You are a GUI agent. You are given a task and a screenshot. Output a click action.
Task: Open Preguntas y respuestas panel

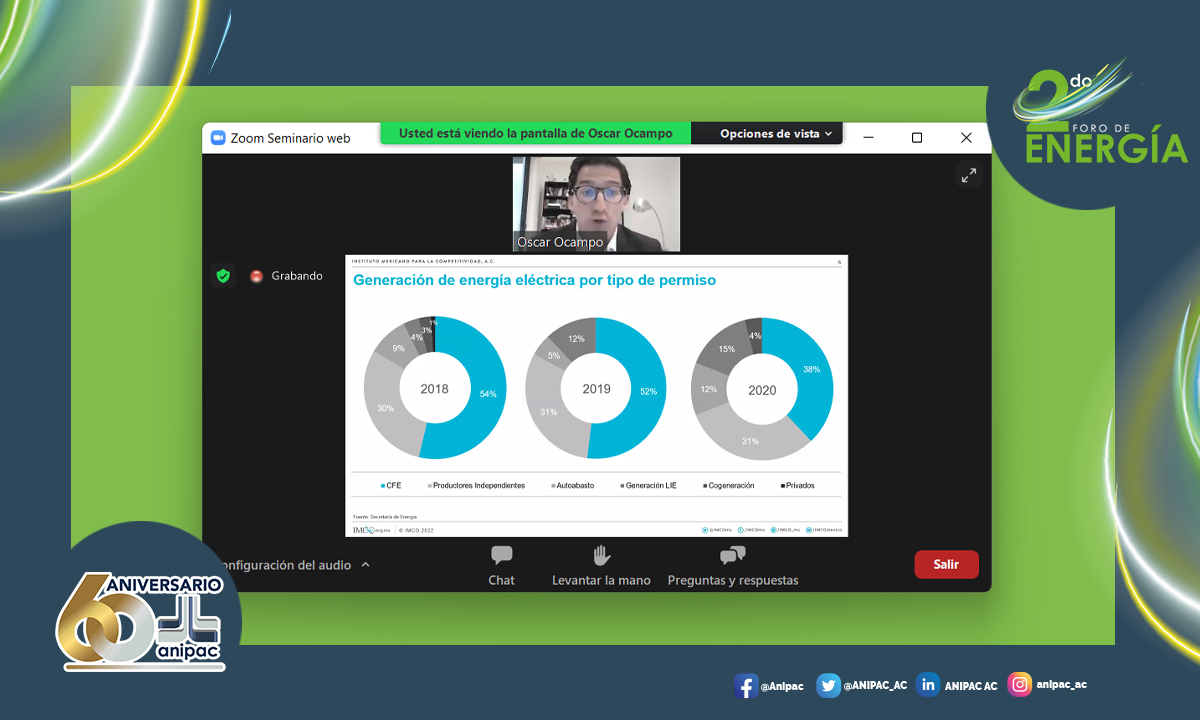point(733,566)
